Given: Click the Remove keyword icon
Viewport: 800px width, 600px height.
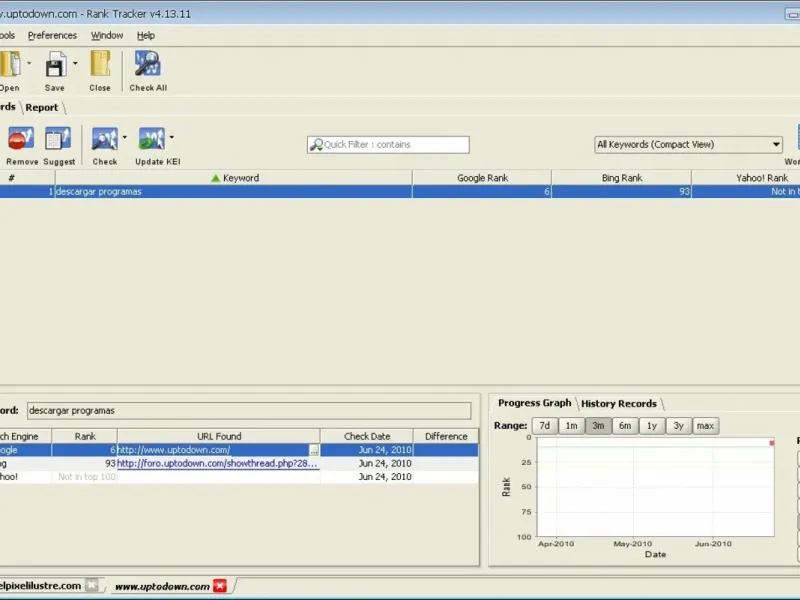Looking at the screenshot, I should (x=21, y=138).
